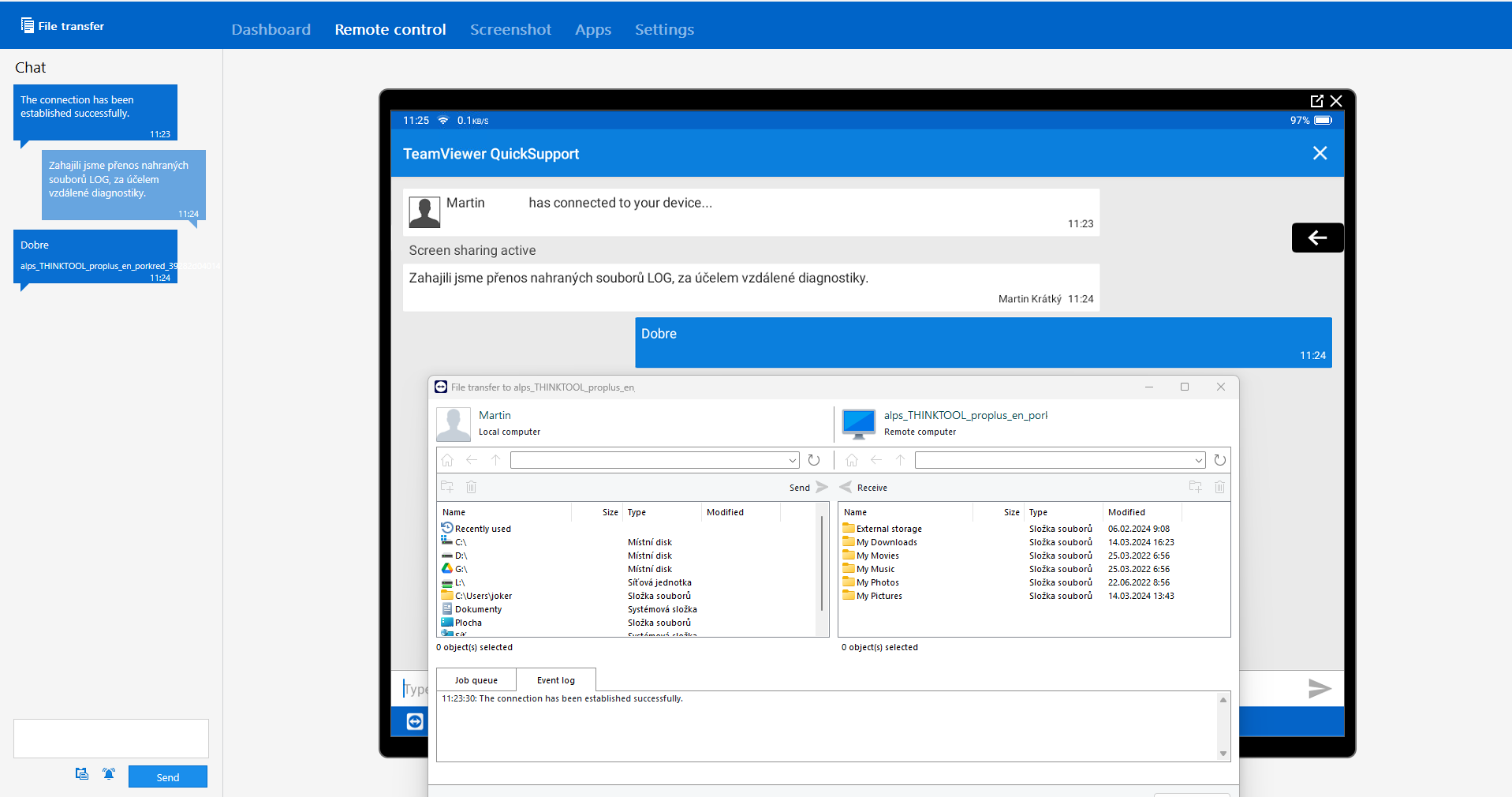The height and width of the screenshot is (797, 1512).
Task: Click Receive to fetch files
Action: [x=864, y=488]
